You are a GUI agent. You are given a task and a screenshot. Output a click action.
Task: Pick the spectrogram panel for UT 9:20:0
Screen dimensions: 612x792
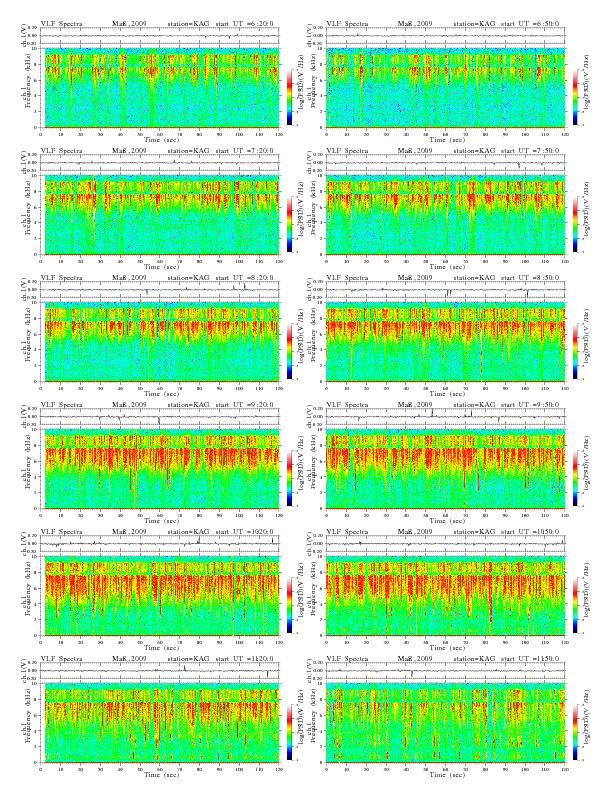pyautogui.click(x=160, y=469)
